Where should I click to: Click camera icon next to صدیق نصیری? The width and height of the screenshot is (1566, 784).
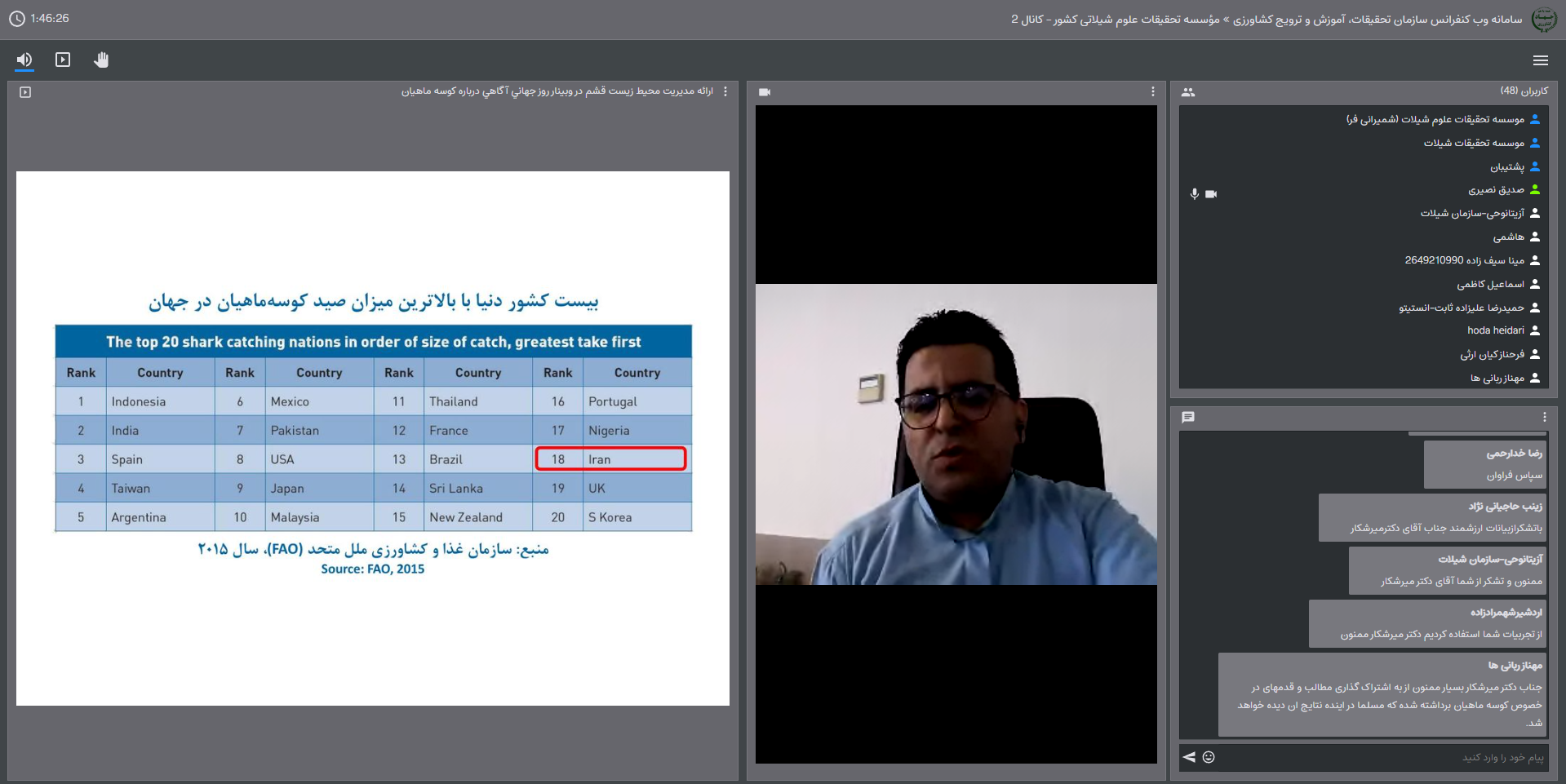click(x=1211, y=193)
